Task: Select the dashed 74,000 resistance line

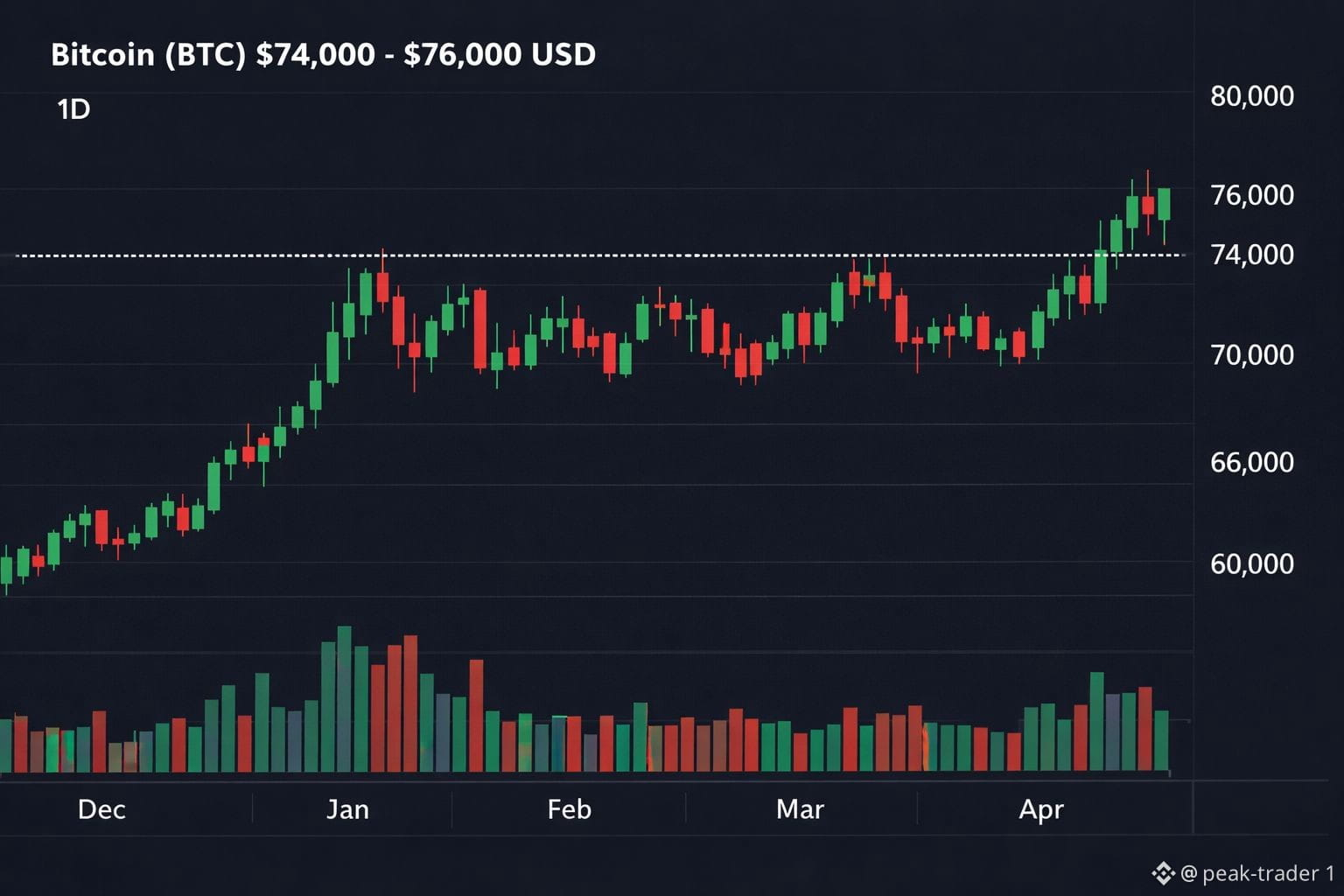Action: [x=599, y=255]
